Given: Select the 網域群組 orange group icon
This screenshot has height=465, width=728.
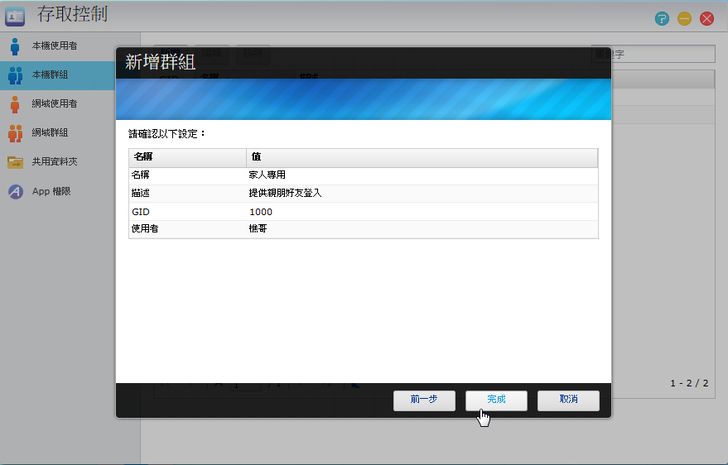Looking at the screenshot, I should [15, 133].
